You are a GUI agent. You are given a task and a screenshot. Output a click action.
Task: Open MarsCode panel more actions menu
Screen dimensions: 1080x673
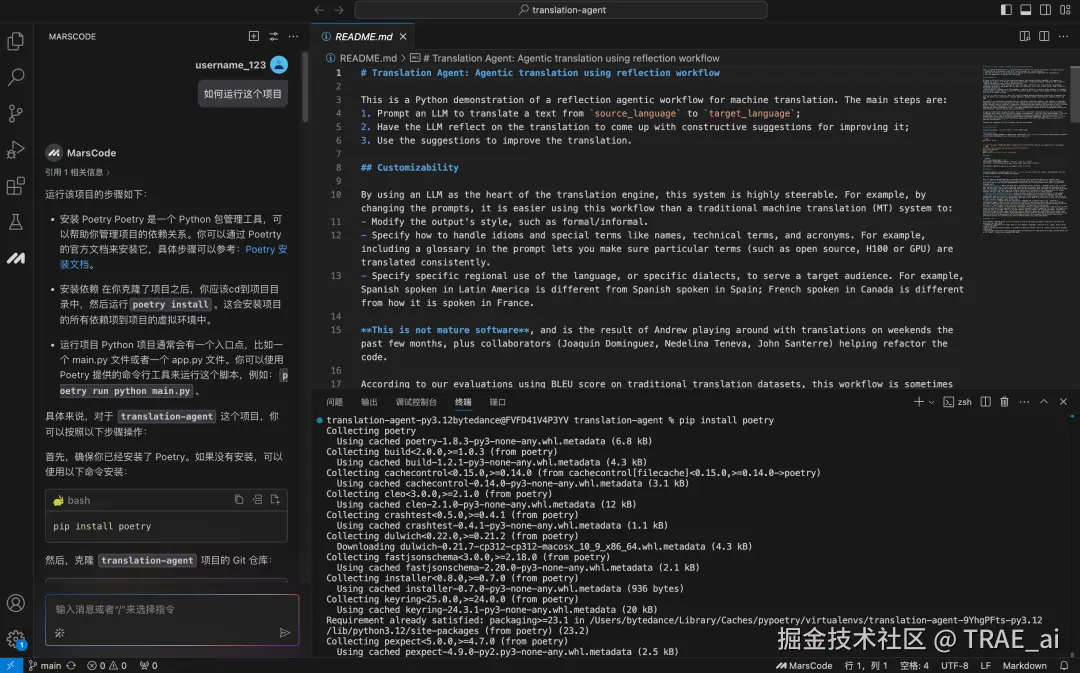[293, 37]
